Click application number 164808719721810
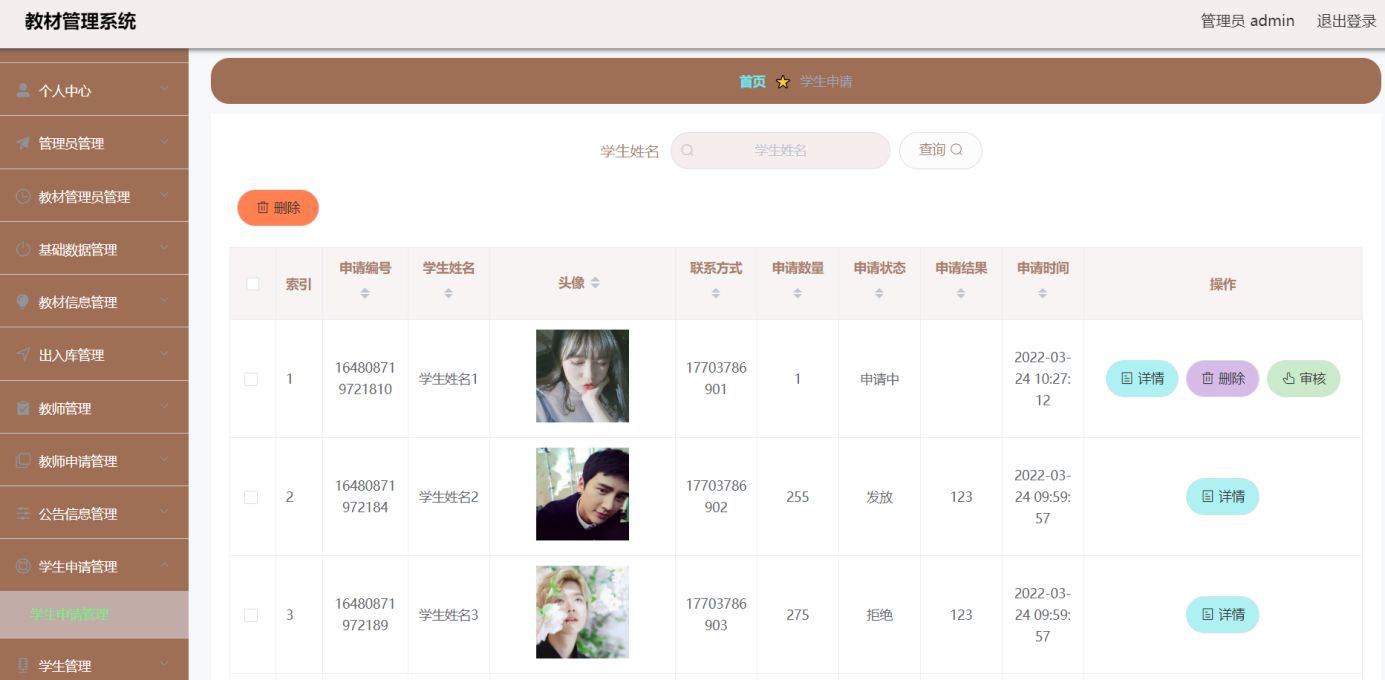Image resolution: width=1385 pixels, height=680 pixels. coord(365,379)
